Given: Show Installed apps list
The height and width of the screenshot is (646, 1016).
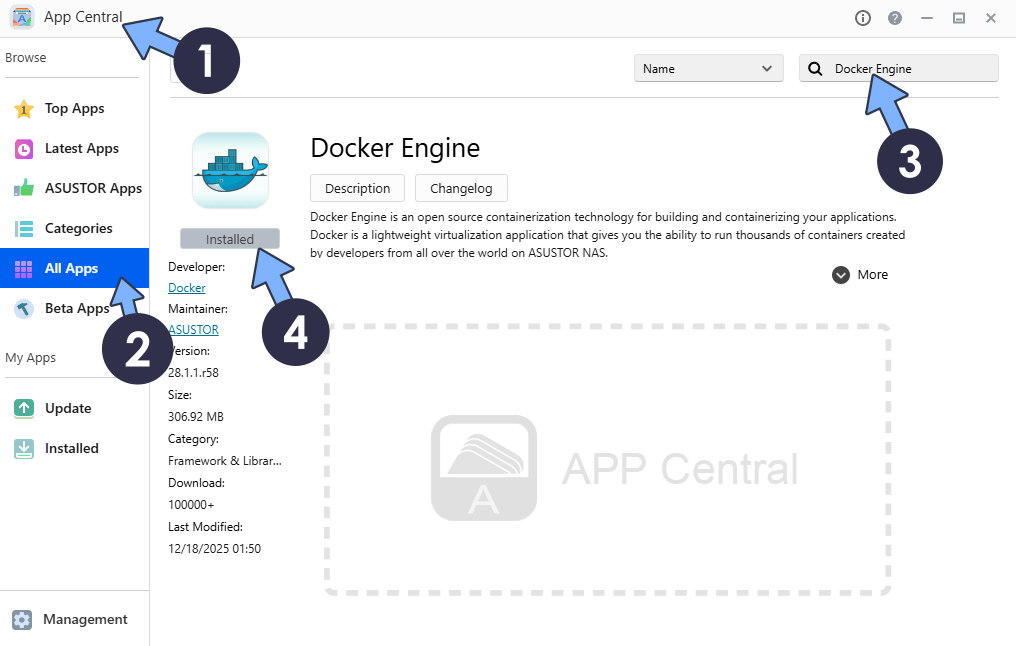Looking at the screenshot, I should click(x=71, y=448).
